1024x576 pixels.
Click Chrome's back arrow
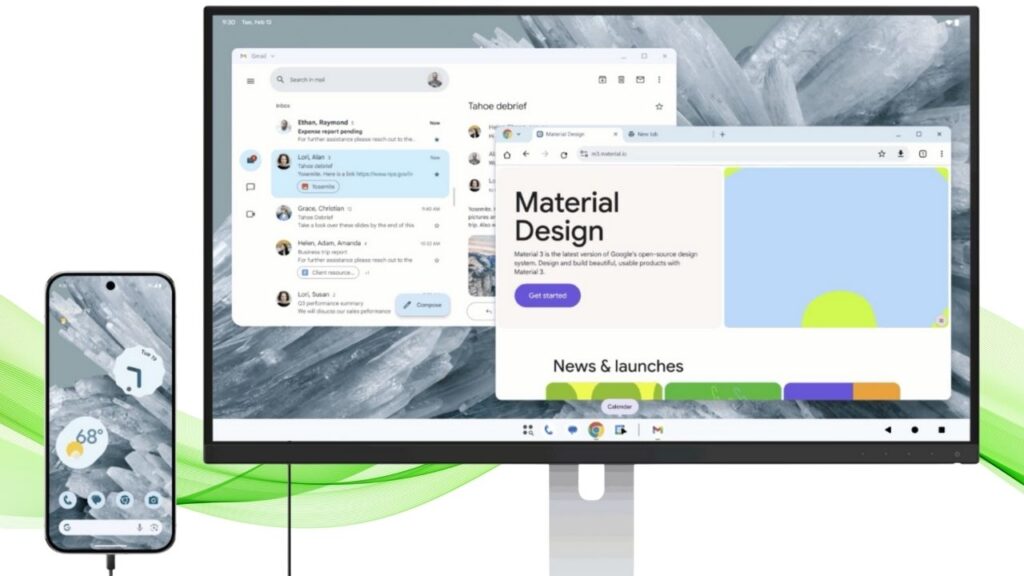click(526, 154)
